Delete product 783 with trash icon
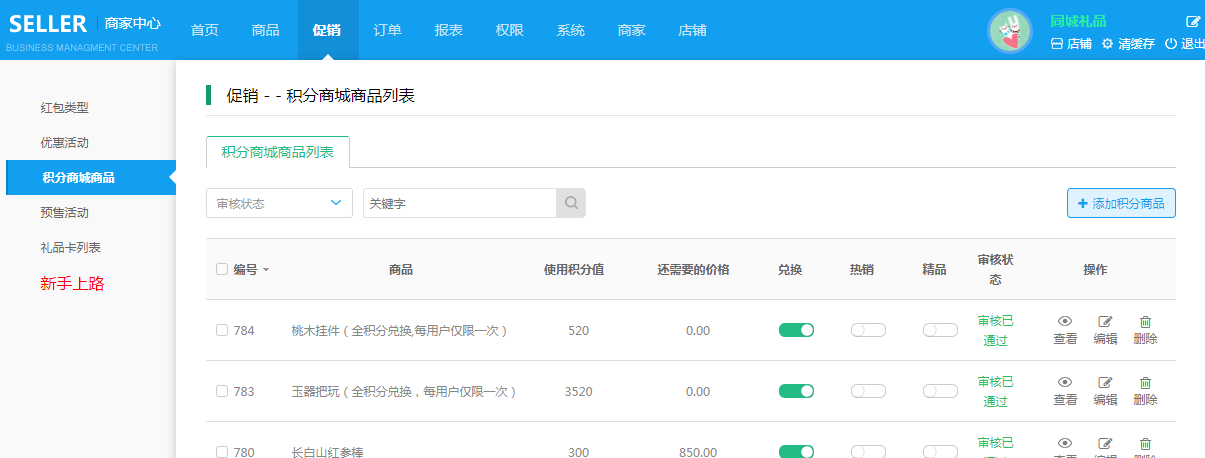Image resolution: width=1205 pixels, height=458 pixels. click(1145, 391)
